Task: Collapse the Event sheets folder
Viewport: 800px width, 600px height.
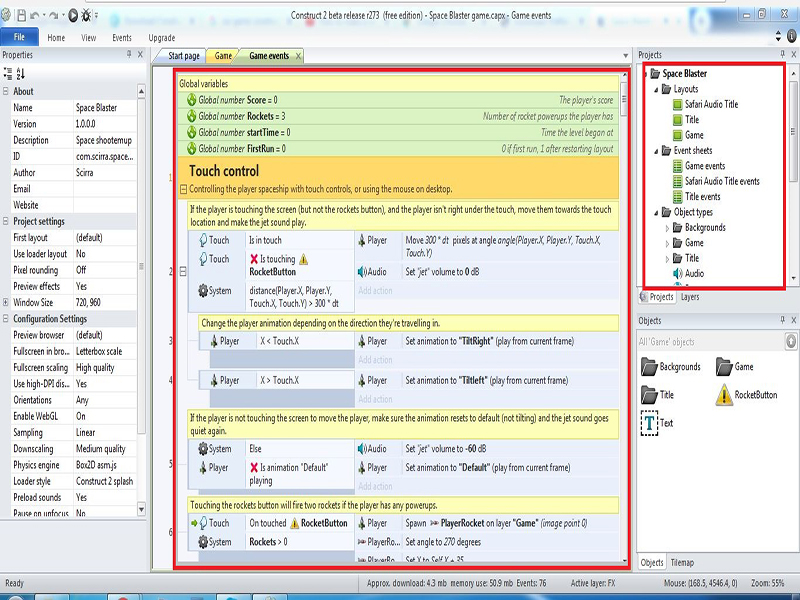Action: point(656,151)
